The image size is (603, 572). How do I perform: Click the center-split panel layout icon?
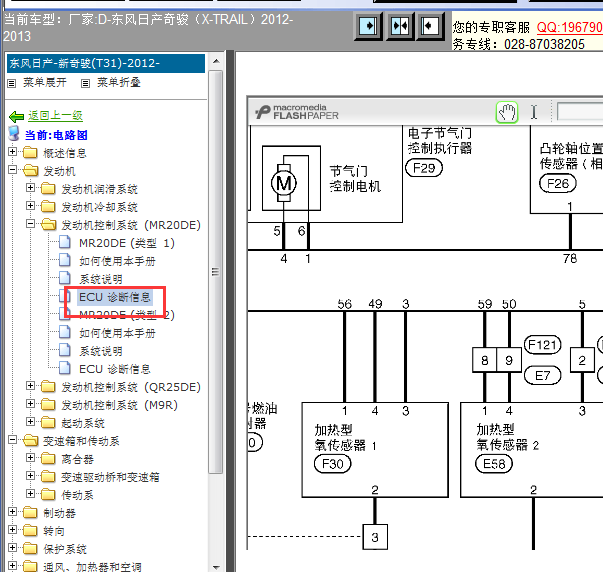pyautogui.click(x=400, y=26)
